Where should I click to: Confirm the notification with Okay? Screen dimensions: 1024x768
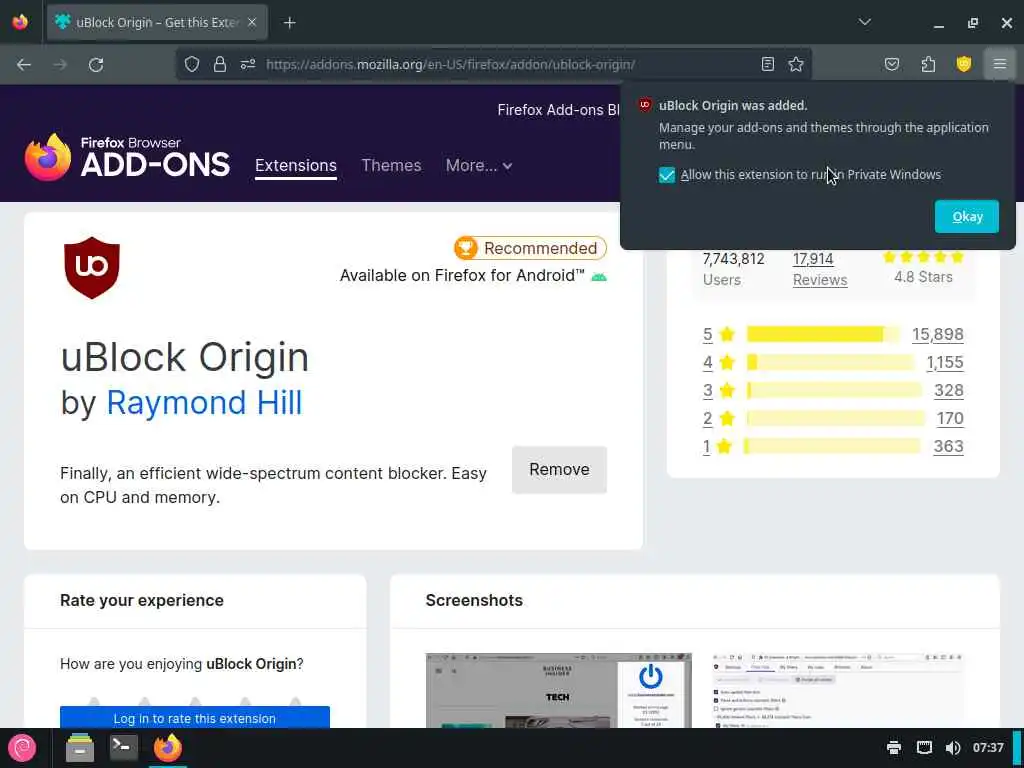pos(967,217)
